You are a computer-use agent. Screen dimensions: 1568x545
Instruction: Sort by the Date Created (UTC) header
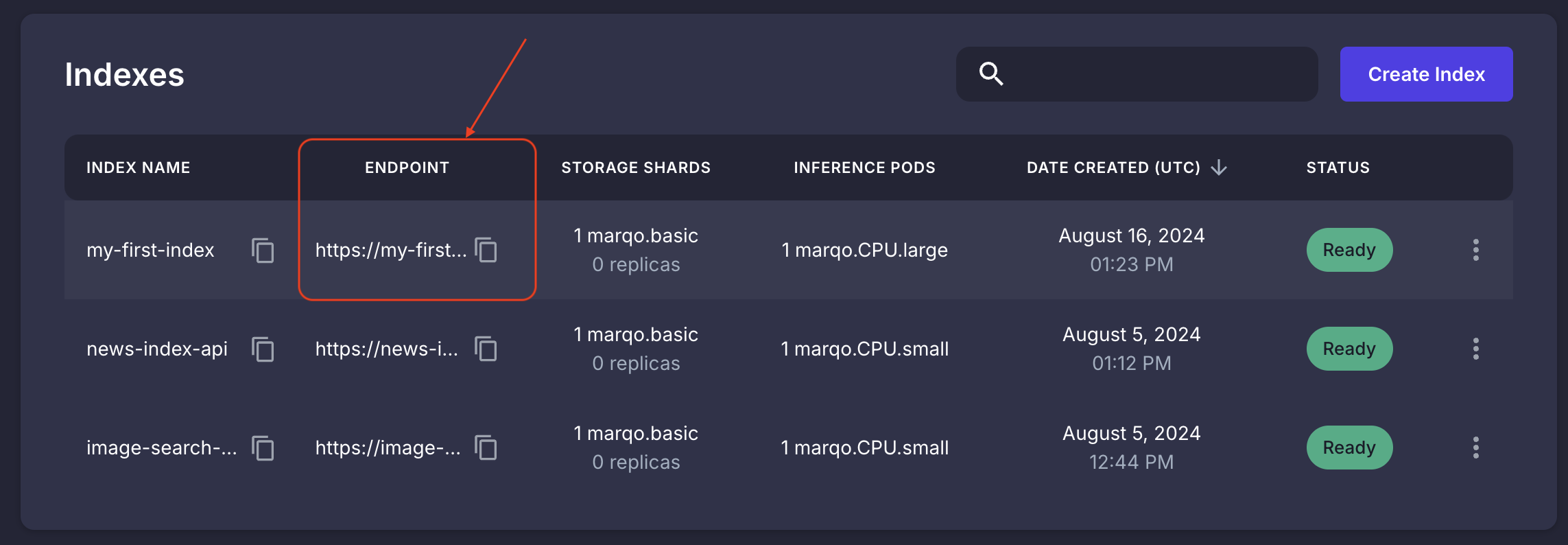click(1113, 167)
